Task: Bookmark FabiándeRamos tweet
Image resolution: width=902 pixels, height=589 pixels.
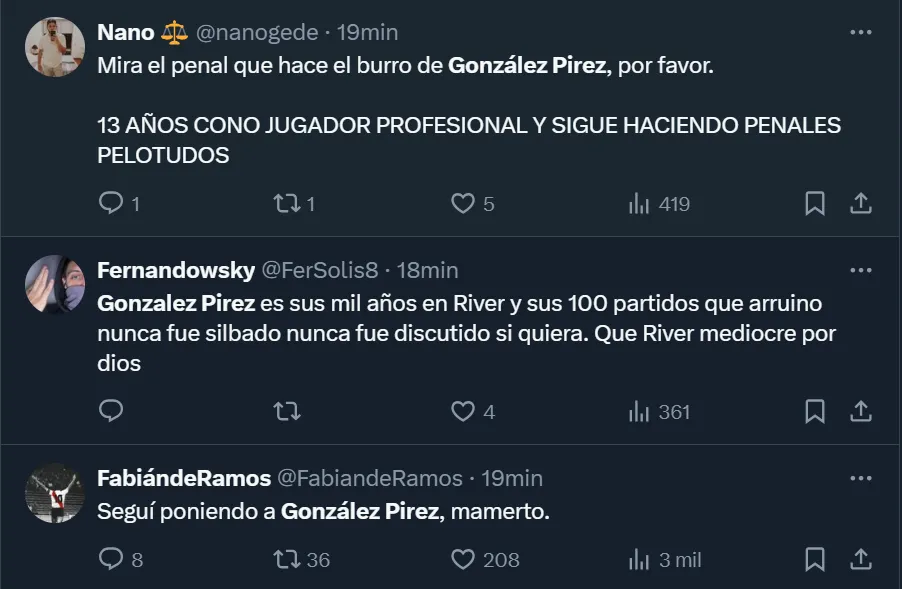Action: coord(815,559)
